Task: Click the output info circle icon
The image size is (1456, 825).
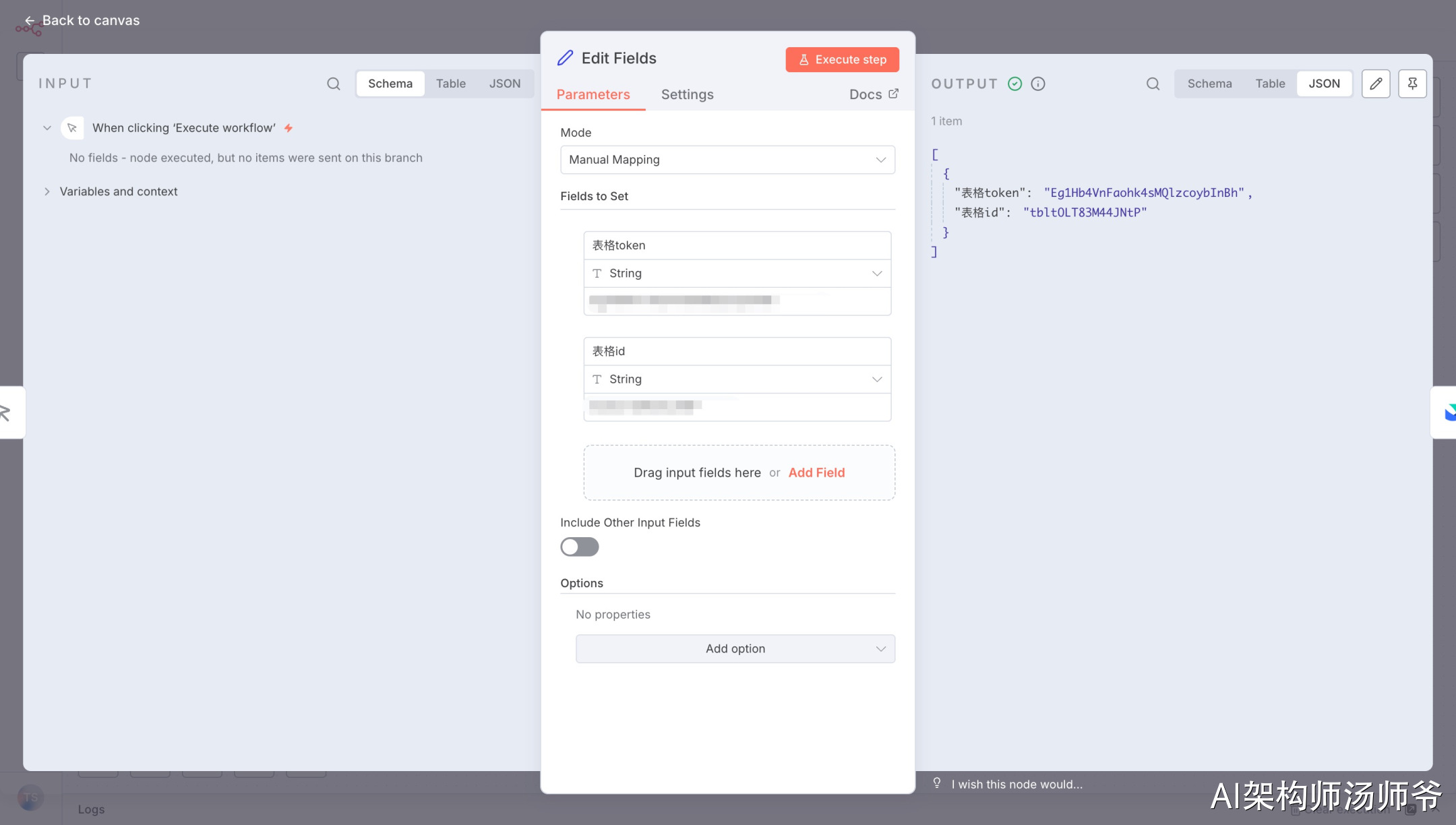Action: point(1038,84)
